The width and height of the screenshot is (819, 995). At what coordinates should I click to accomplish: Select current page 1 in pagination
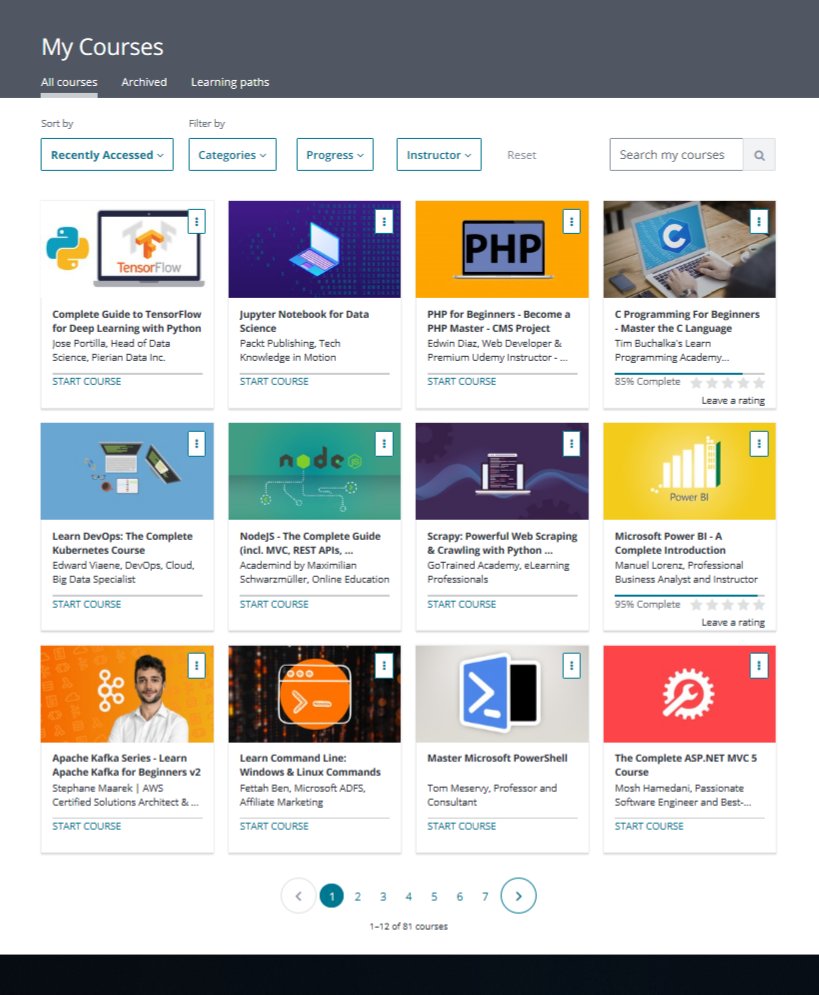pyautogui.click(x=332, y=896)
